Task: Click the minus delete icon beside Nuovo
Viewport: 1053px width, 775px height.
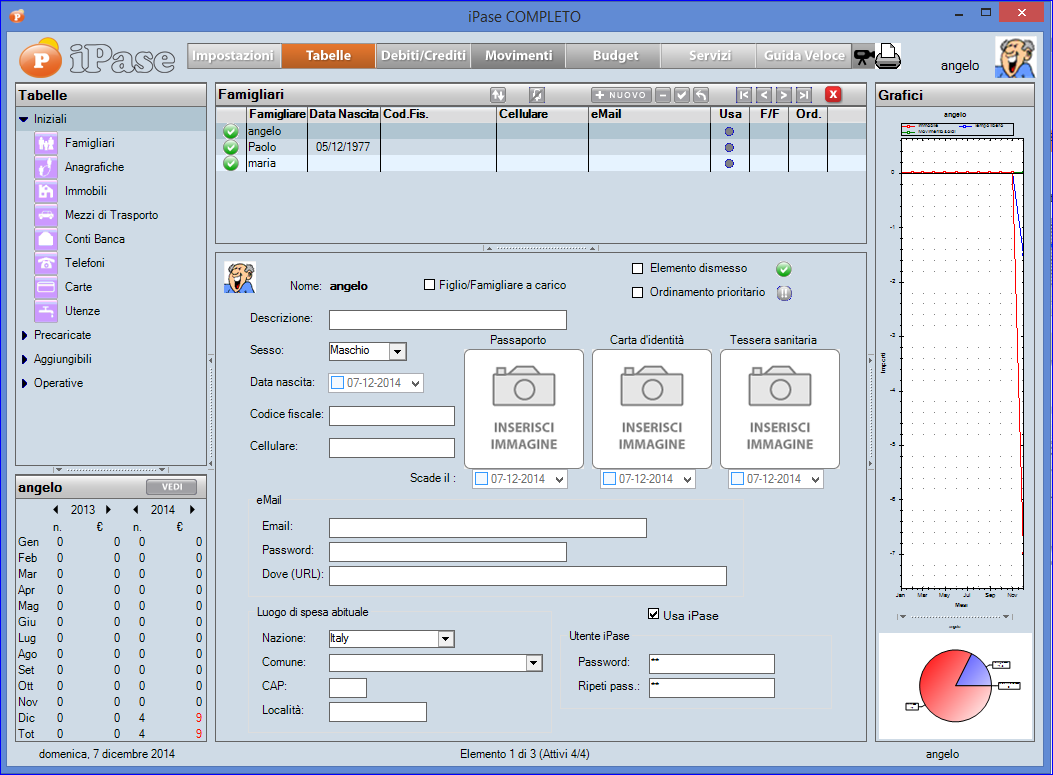Action: (x=663, y=95)
